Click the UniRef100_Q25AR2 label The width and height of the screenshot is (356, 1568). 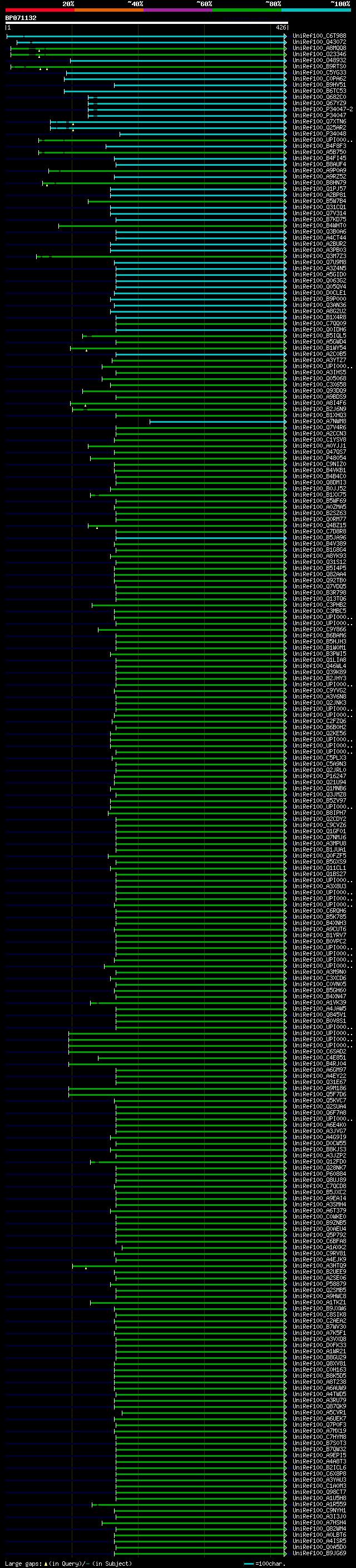click(319, 128)
